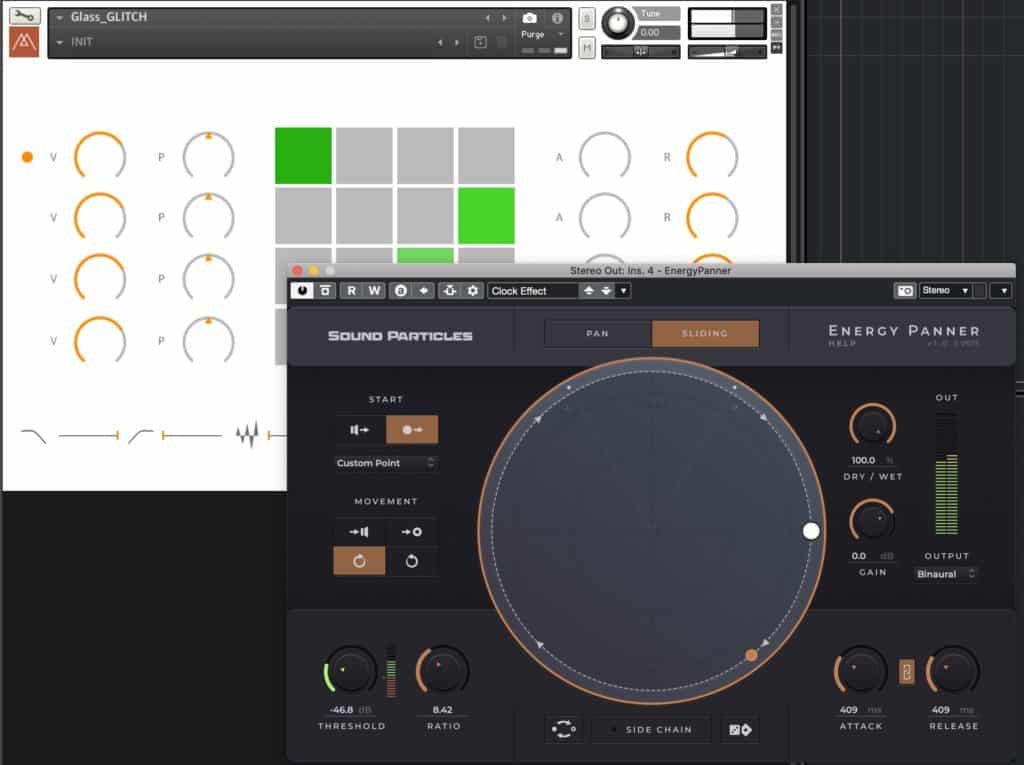
Task: Select start from last position icon
Action: point(359,430)
